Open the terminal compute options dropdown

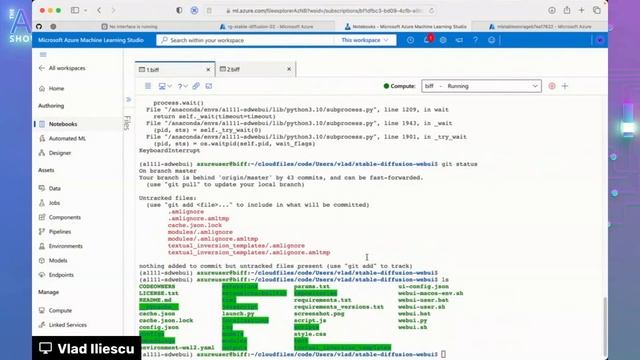pyautogui.click(x=165, y=86)
